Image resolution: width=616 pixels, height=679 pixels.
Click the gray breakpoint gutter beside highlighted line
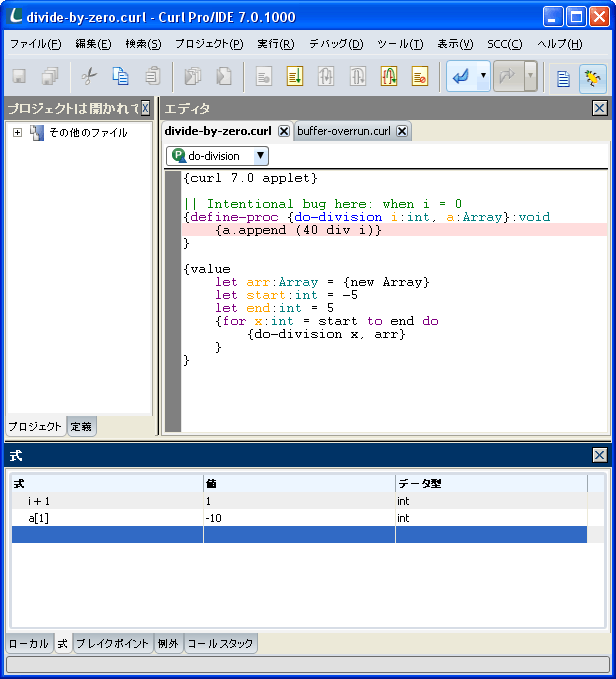tap(173, 230)
